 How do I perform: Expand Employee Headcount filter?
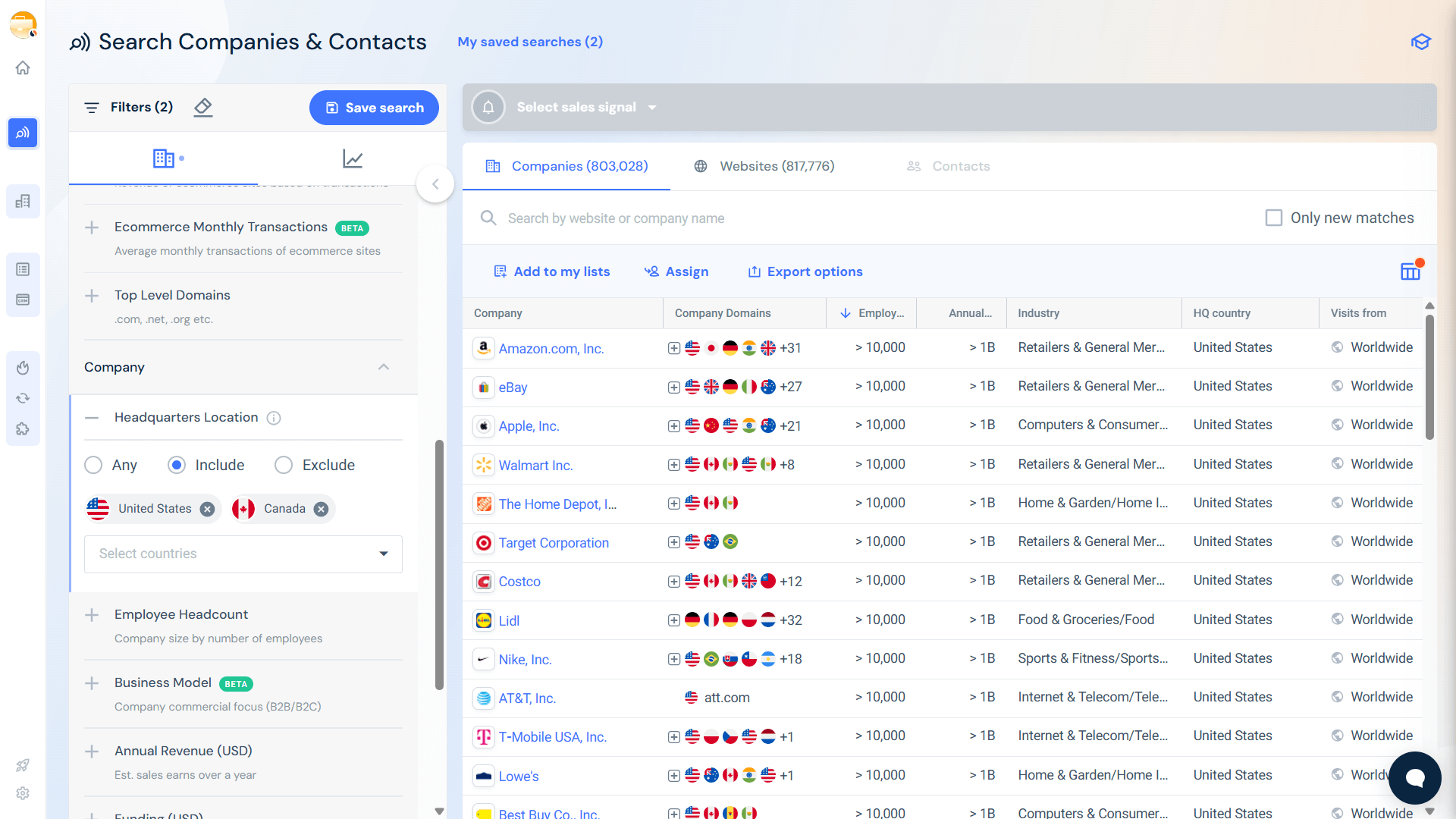pos(92,615)
